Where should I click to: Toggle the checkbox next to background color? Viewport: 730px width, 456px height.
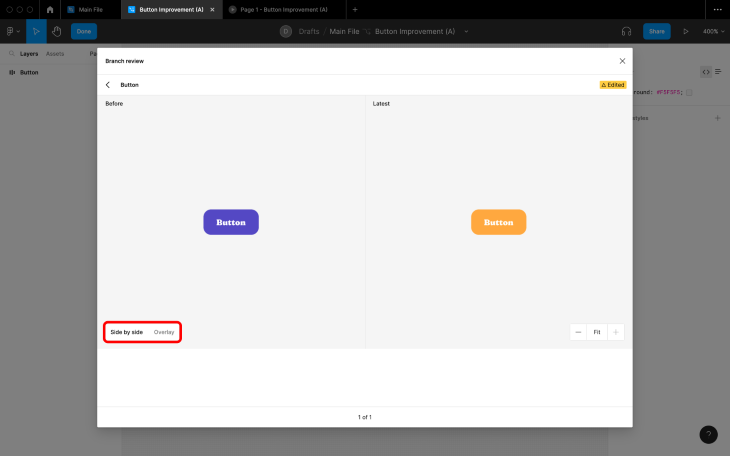[689, 92]
